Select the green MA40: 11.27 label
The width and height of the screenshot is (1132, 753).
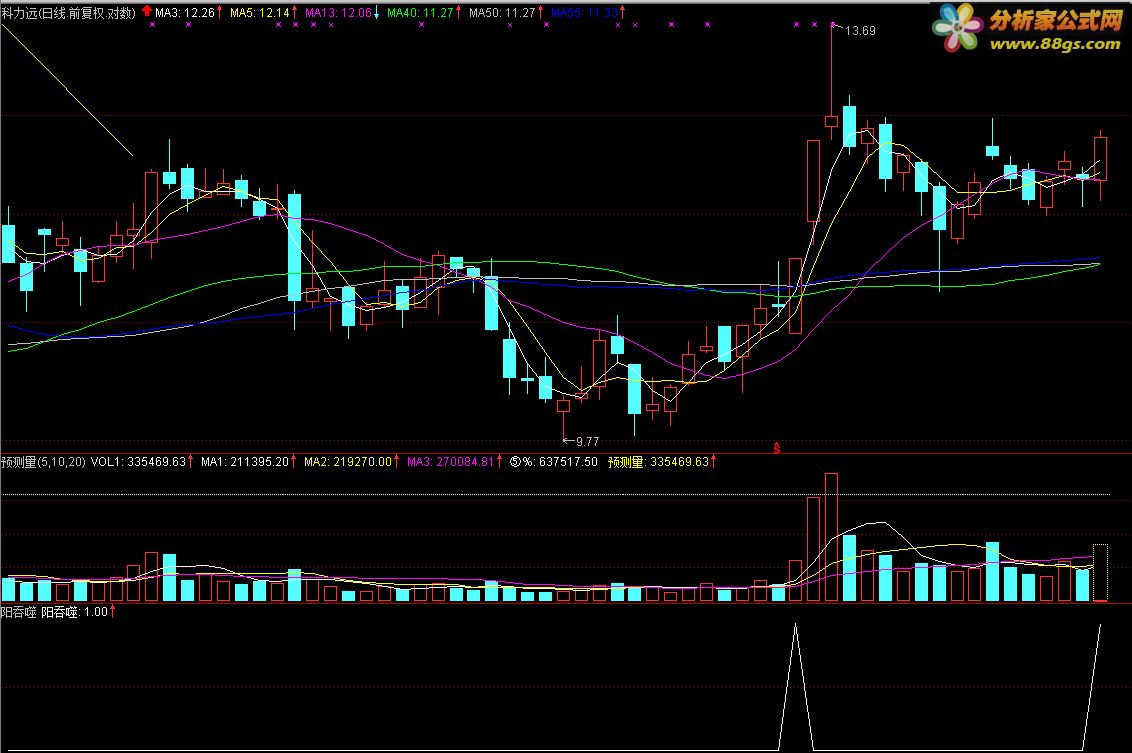click(x=420, y=12)
